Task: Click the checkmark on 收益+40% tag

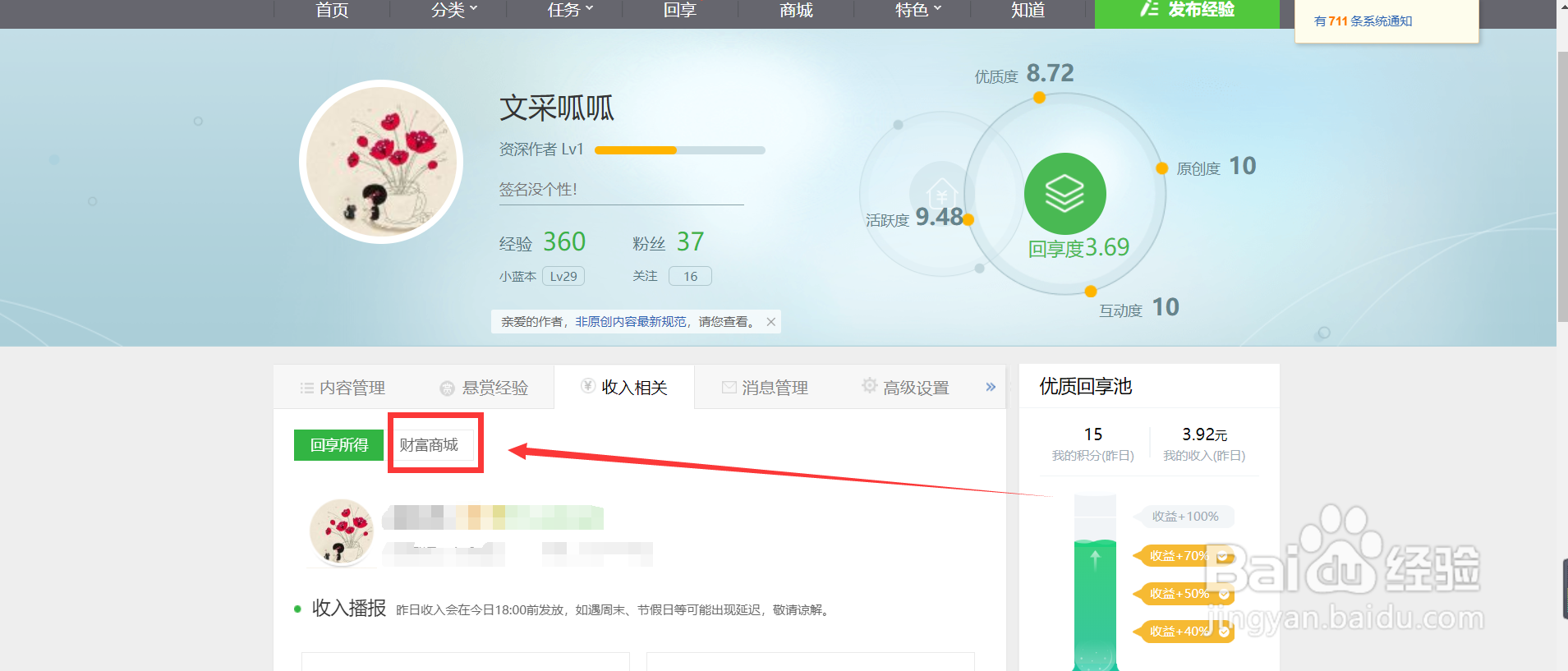Action: coord(1224,632)
